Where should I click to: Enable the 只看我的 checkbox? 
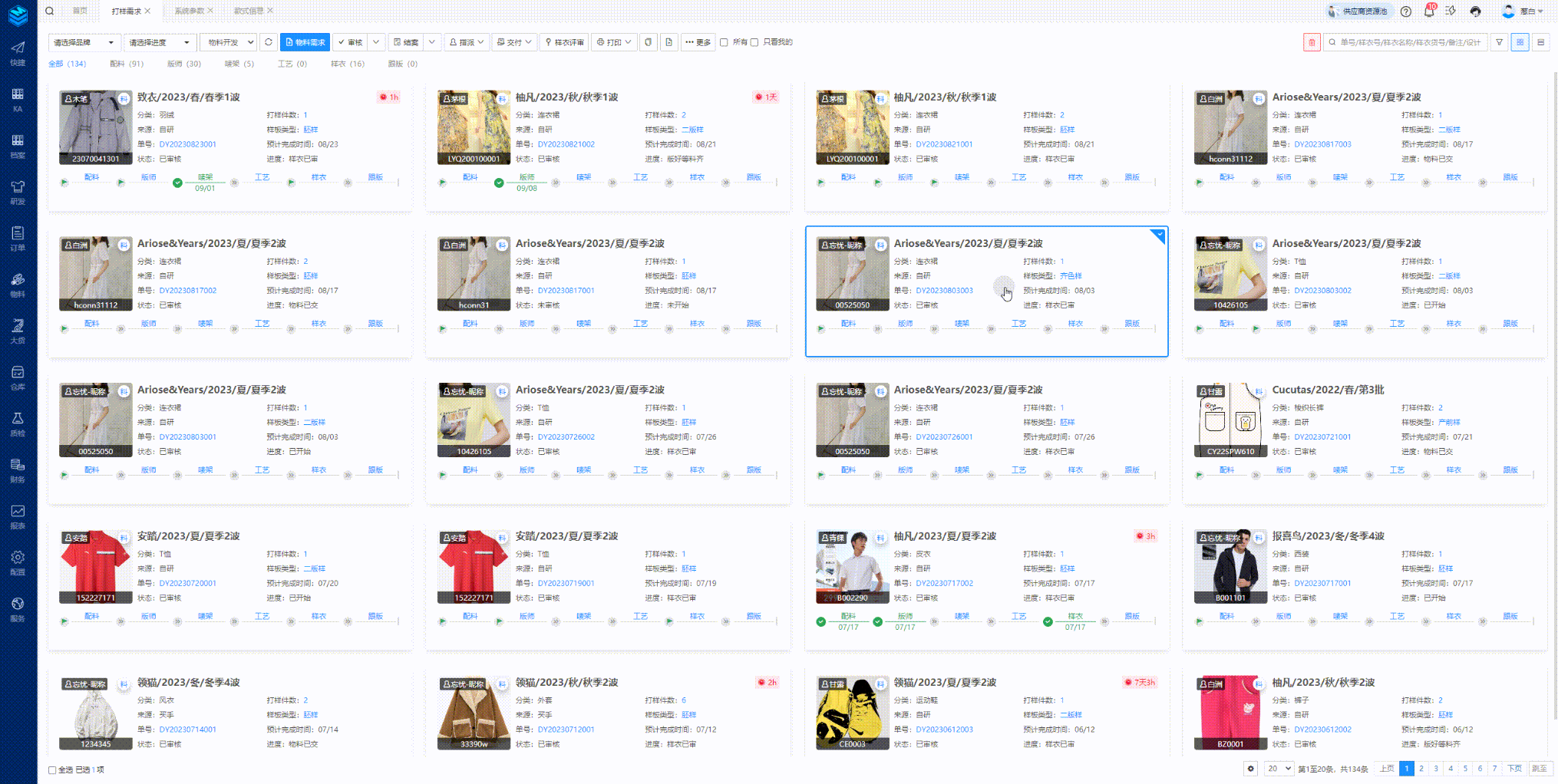[x=754, y=43]
